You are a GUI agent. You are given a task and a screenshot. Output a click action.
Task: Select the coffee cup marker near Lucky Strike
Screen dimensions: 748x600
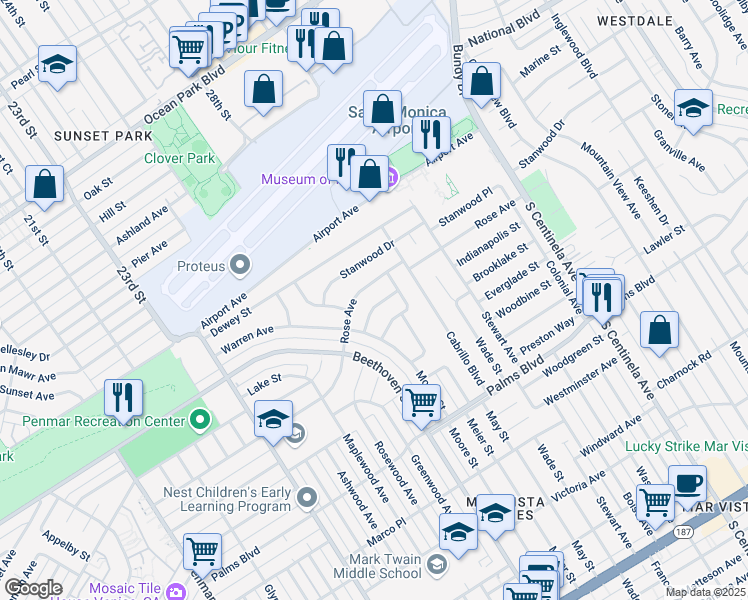(687, 485)
